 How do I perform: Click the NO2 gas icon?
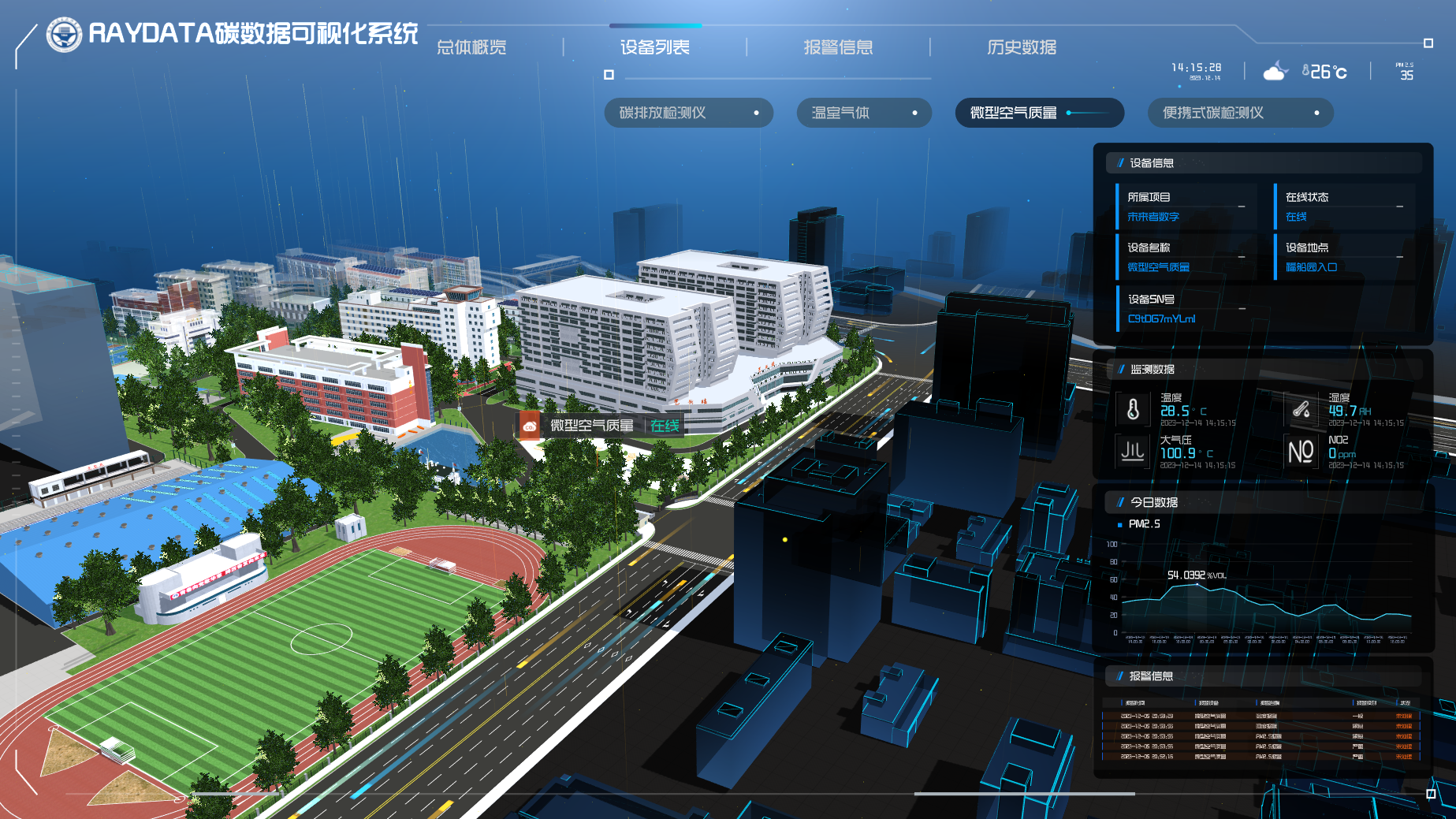[1301, 452]
